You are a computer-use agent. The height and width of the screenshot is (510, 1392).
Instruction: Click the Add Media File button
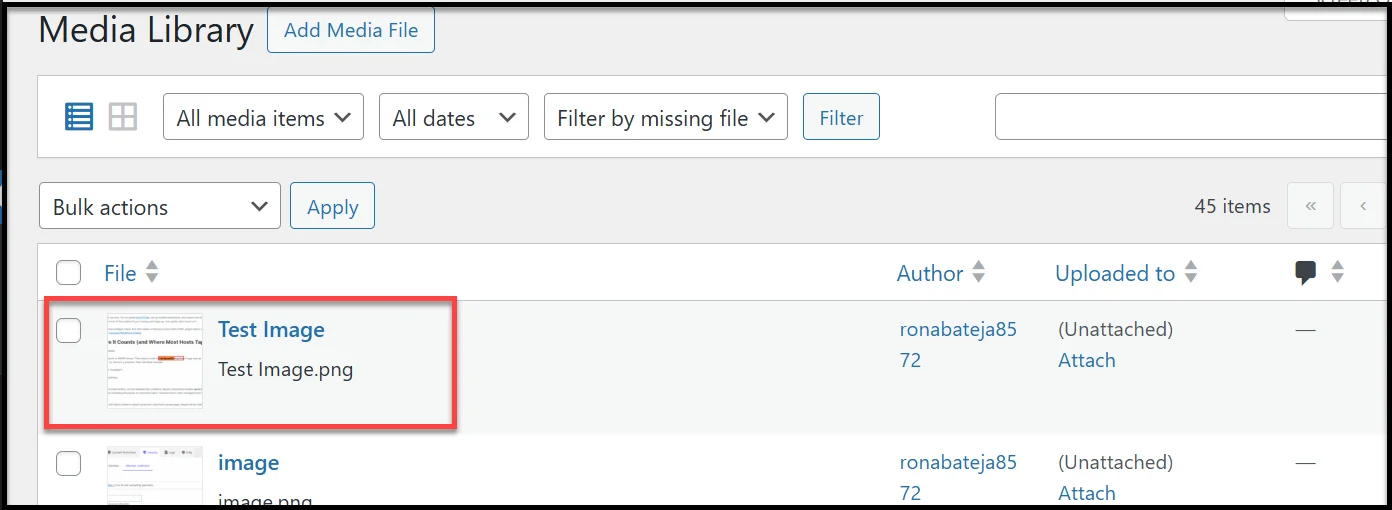point(351,31)
